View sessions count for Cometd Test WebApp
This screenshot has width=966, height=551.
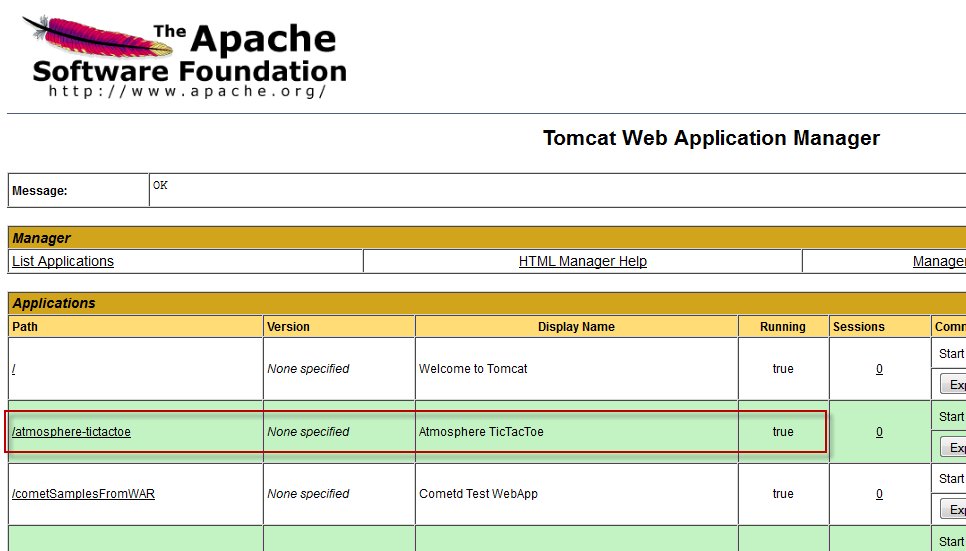tap(879, 494)
